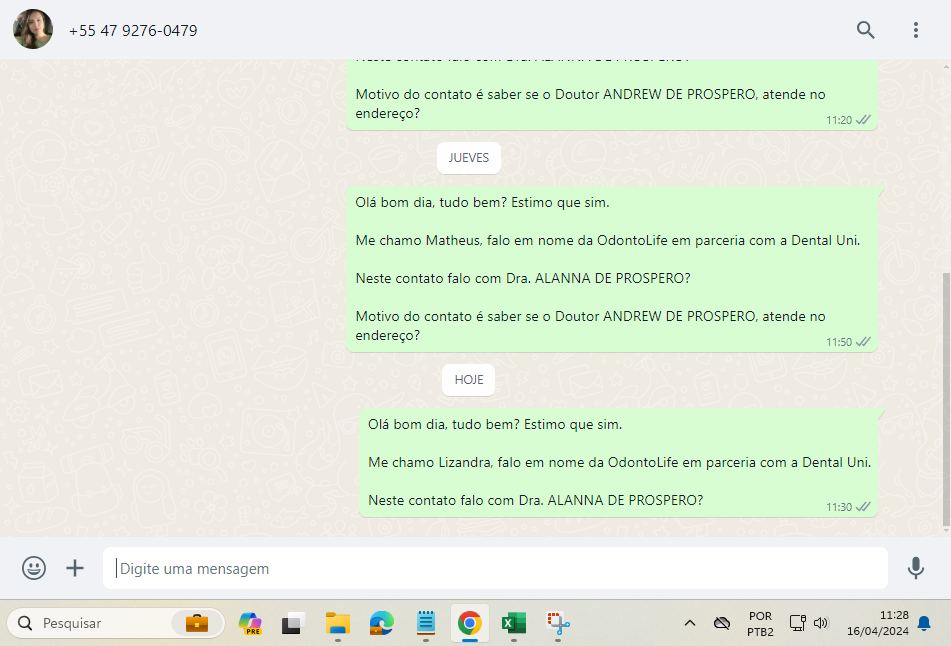The width and height of the screenshot is (951, 646).
Task: Click the scrollbar up arrow
Action: pyautogui.click(x=946, y=66)
